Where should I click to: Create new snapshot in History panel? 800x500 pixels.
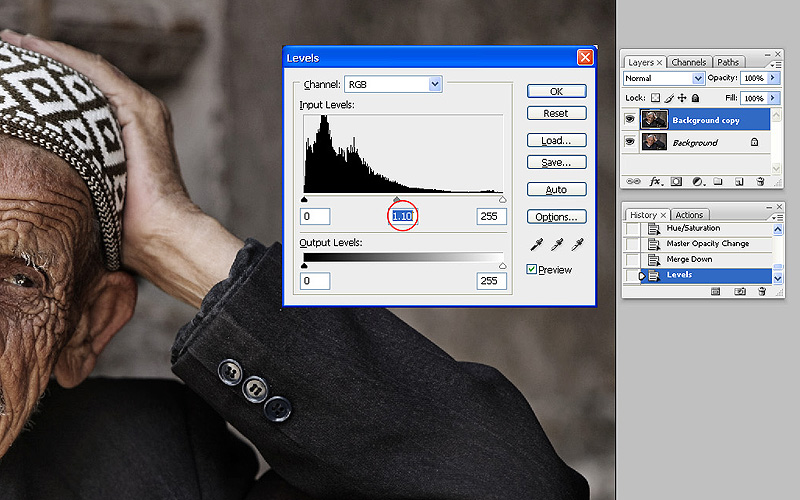(x=740, y=292)
